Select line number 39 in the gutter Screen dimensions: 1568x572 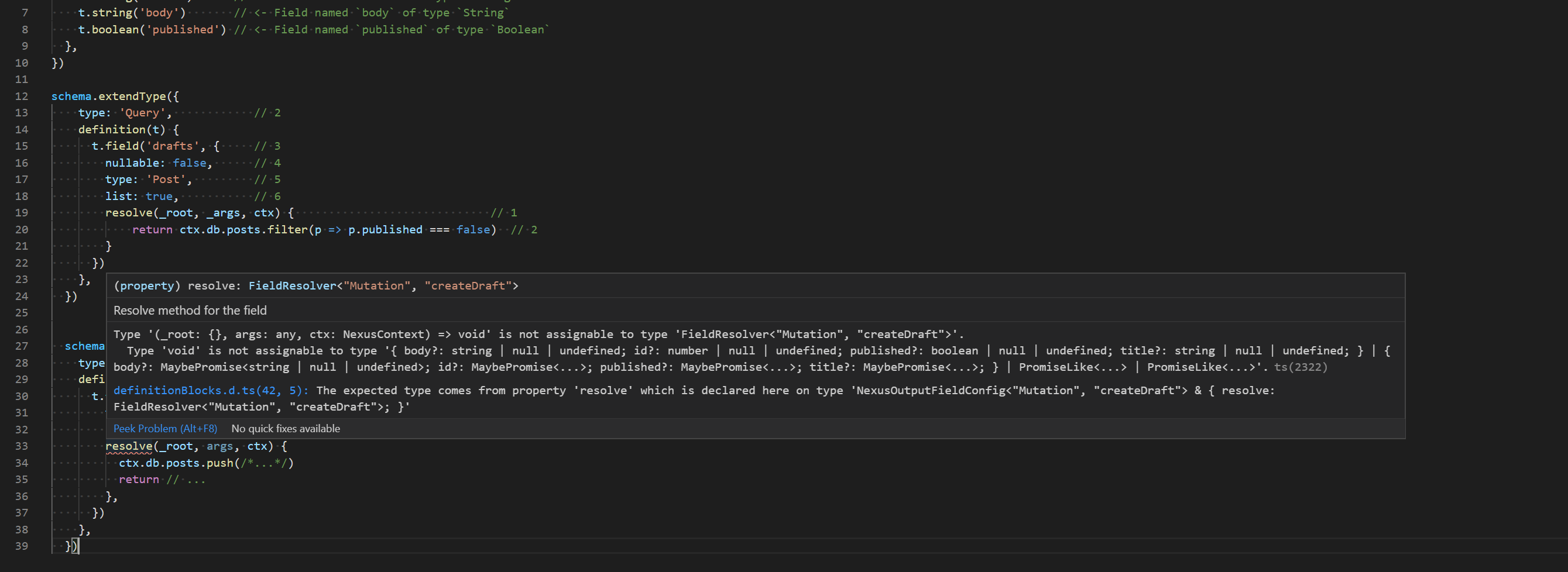[x=22, y=546]
